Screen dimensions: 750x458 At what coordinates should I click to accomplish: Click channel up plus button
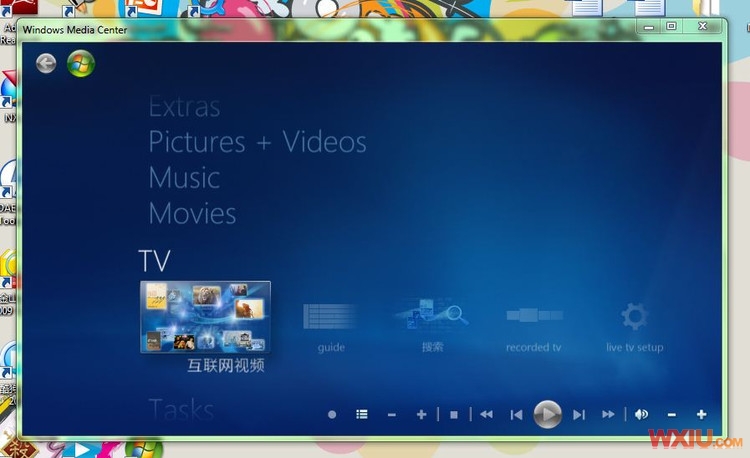[421, 414]
